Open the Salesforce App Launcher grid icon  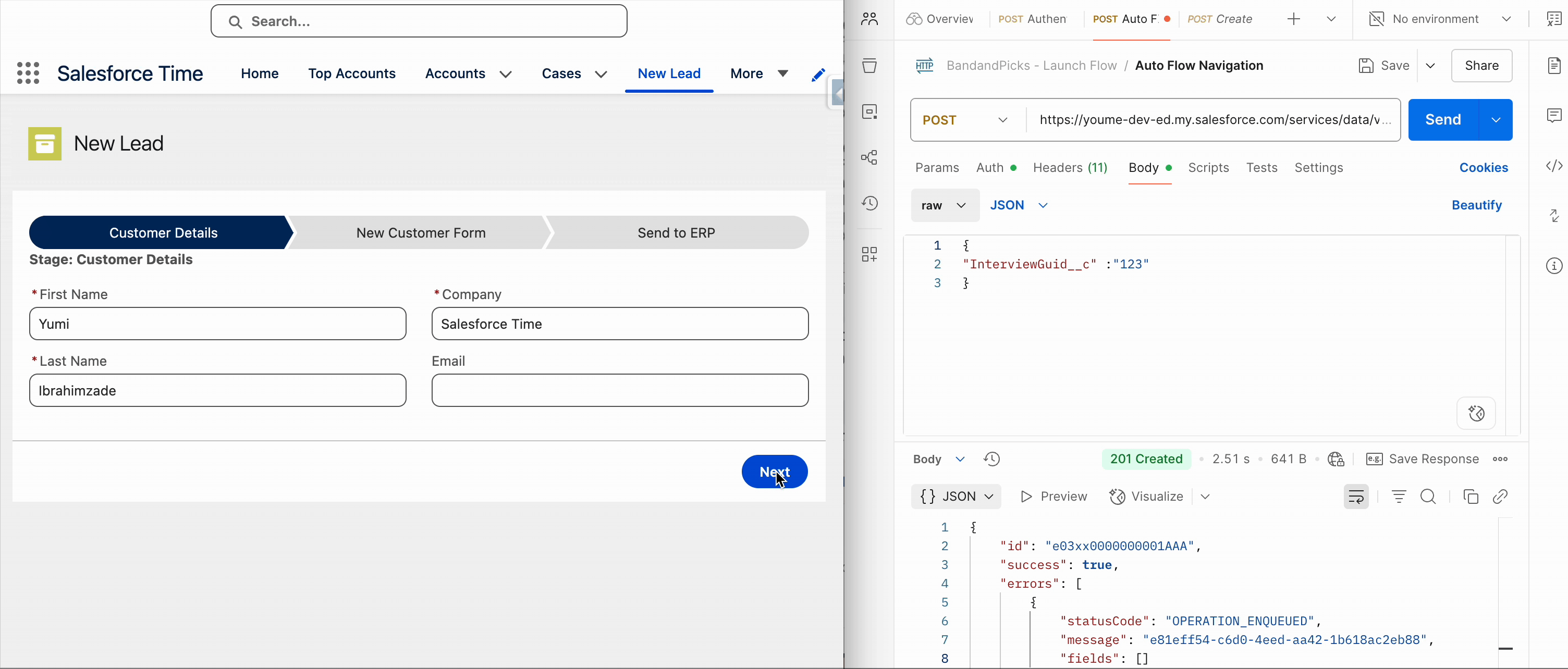click(x=28, y=73)
